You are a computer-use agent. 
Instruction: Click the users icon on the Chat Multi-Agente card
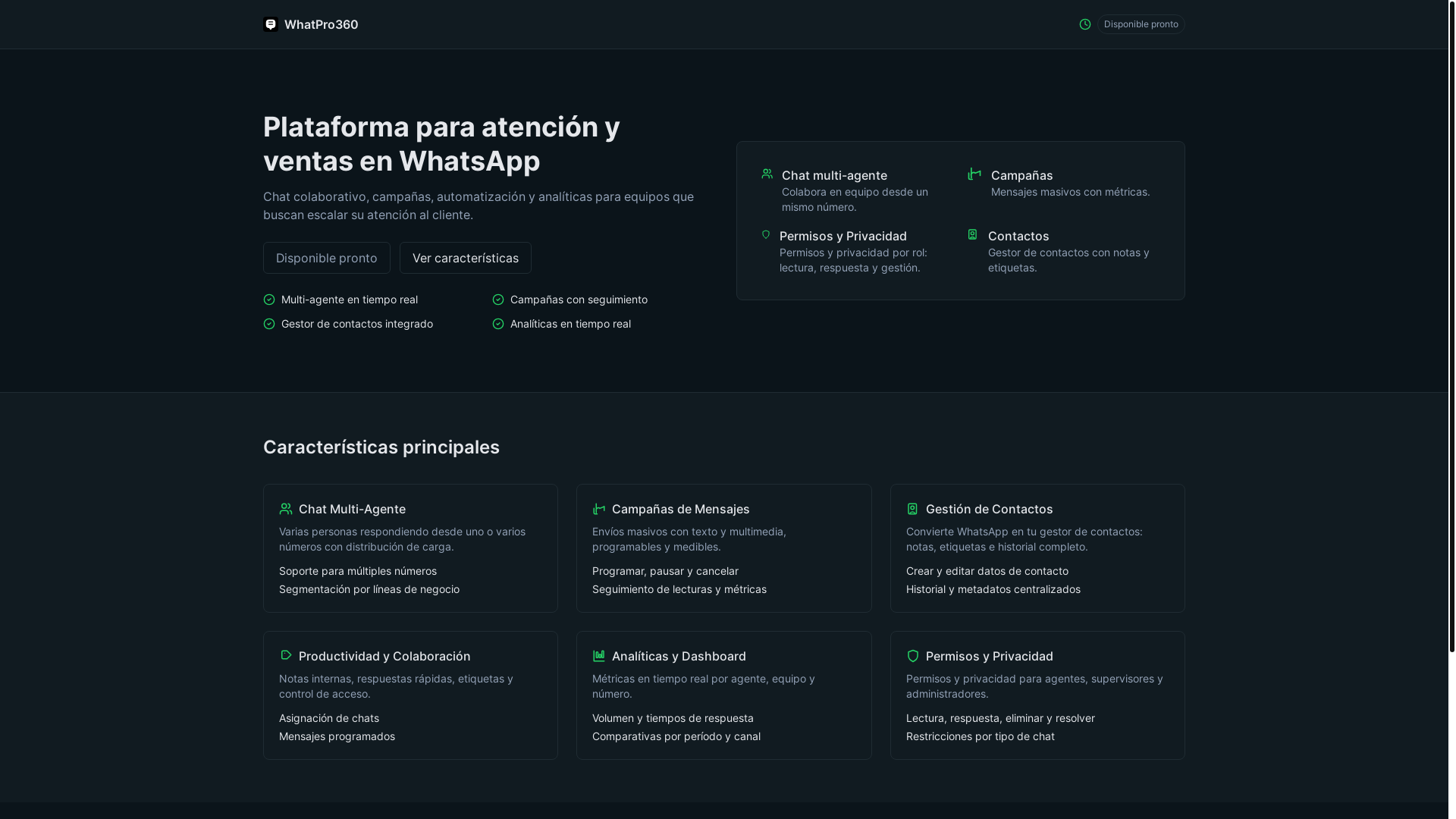[x=286, y=509]
